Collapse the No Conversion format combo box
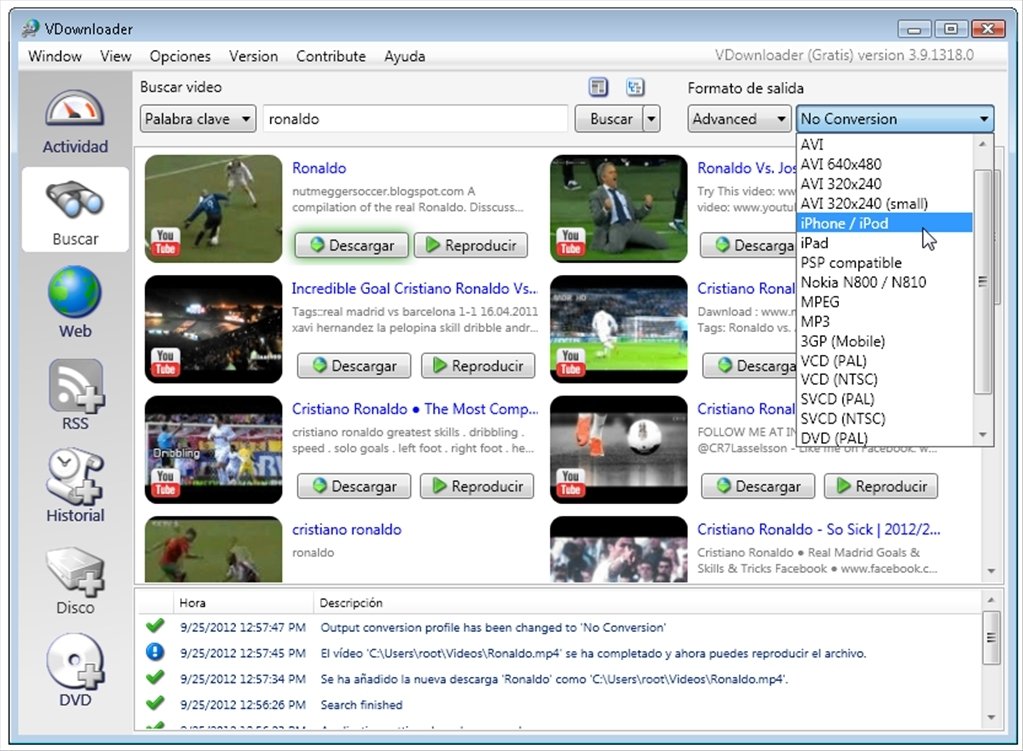This screenshot has height=751, width=1023. click(894, 119)
